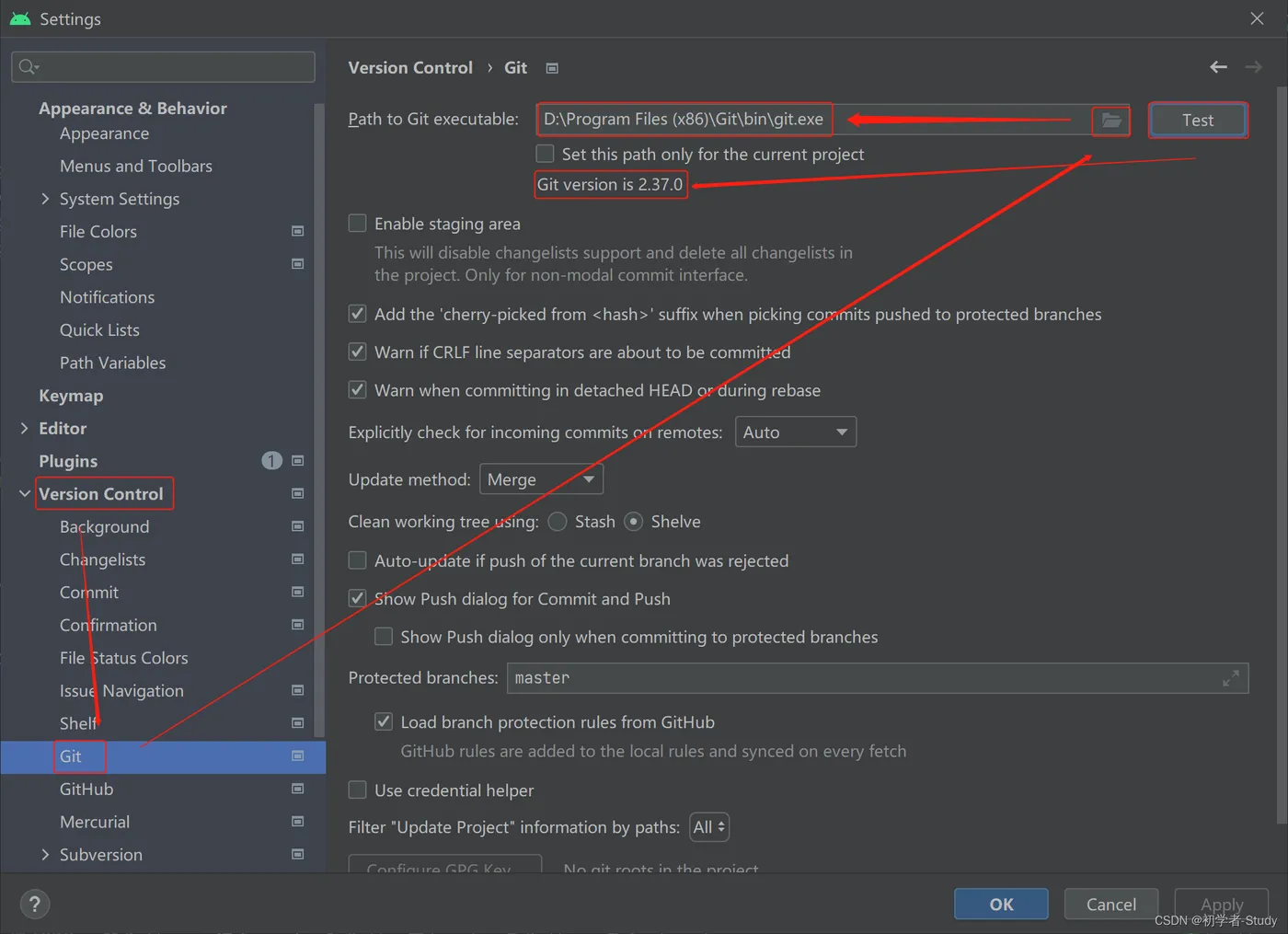
Task: Click the Plugins update badge
Action: 271,460
